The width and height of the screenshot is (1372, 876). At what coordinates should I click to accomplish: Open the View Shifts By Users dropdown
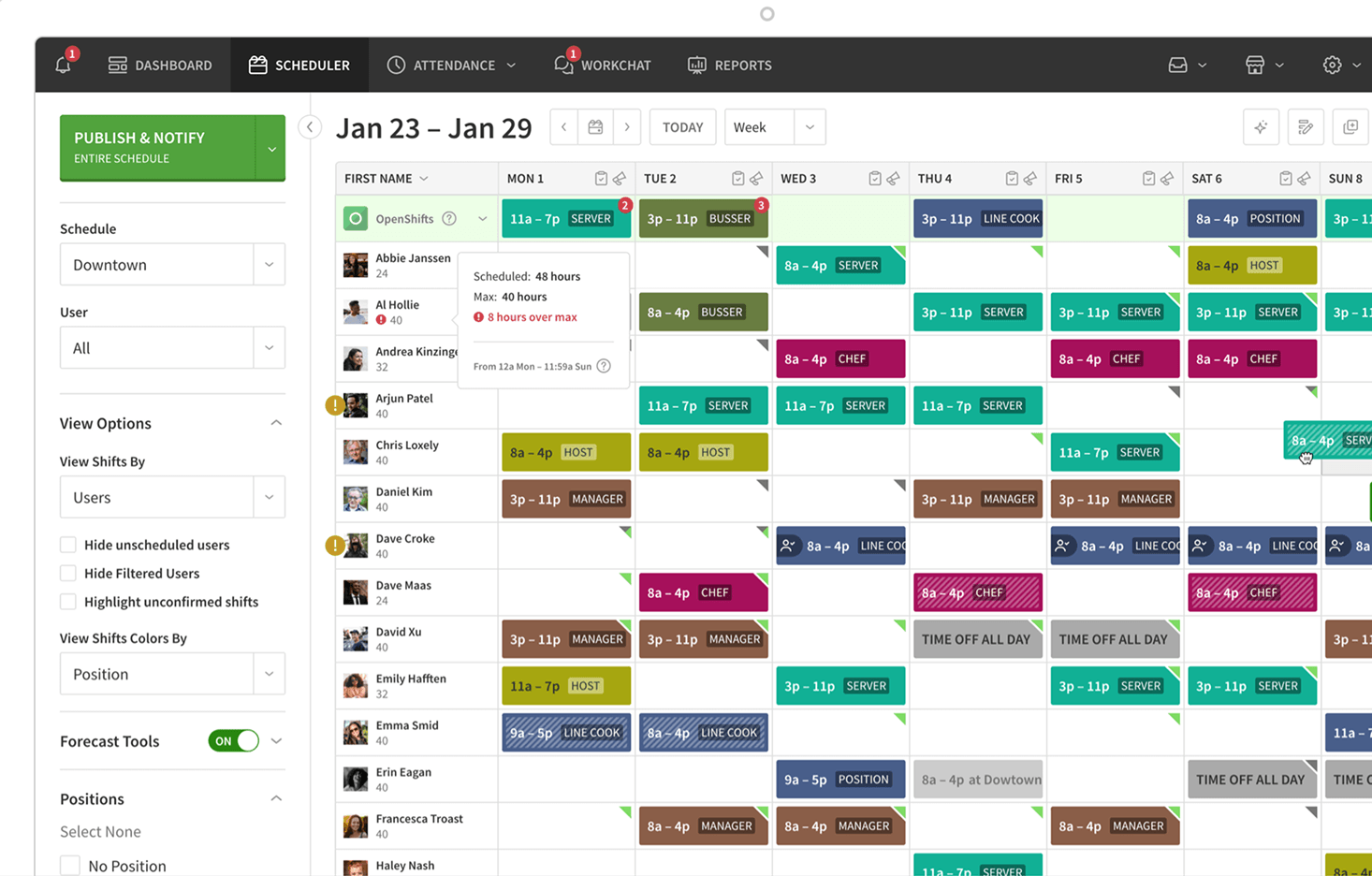pyautogui.click(x=172, y=497)
